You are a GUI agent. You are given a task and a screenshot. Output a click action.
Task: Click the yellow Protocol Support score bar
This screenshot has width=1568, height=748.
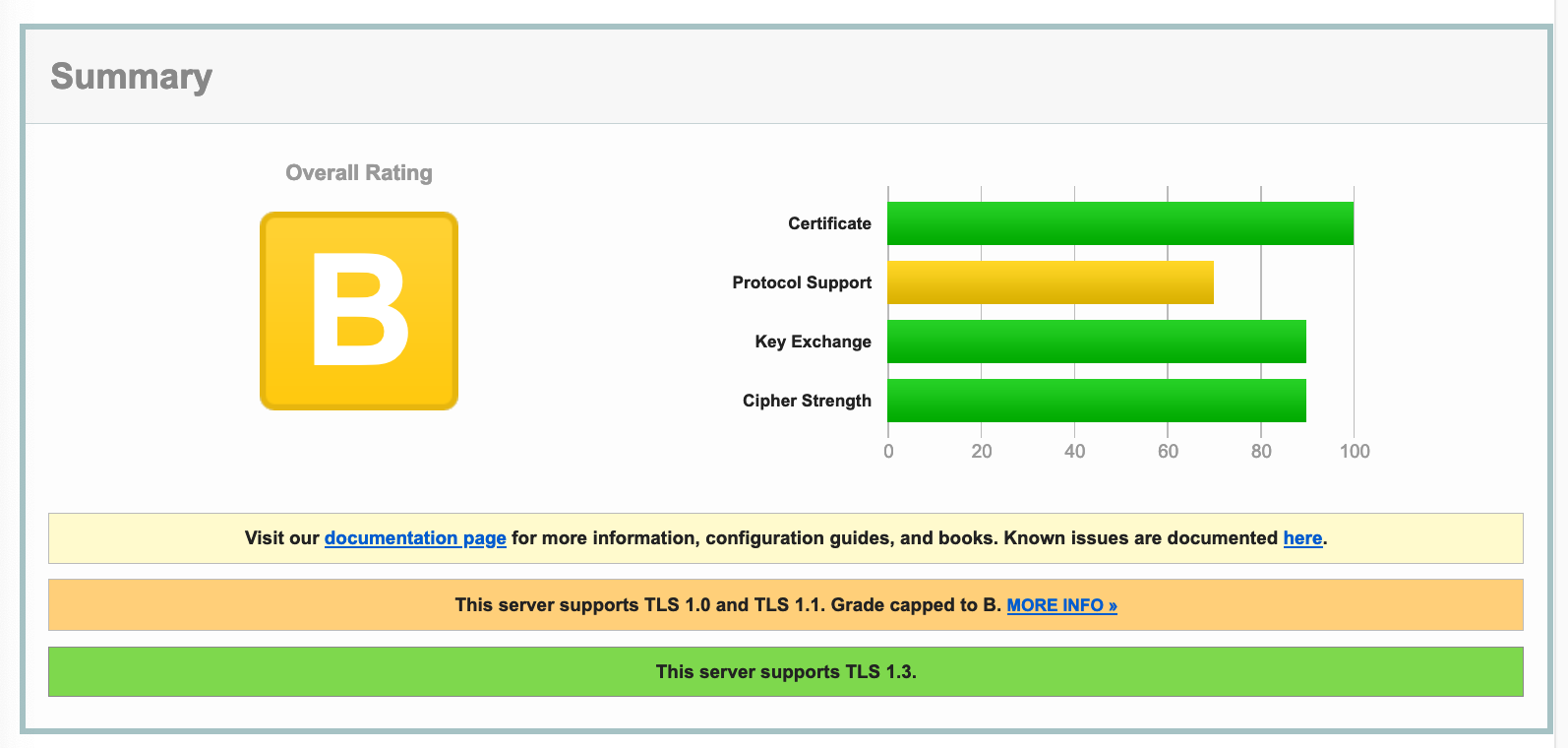click(1051, 282)
